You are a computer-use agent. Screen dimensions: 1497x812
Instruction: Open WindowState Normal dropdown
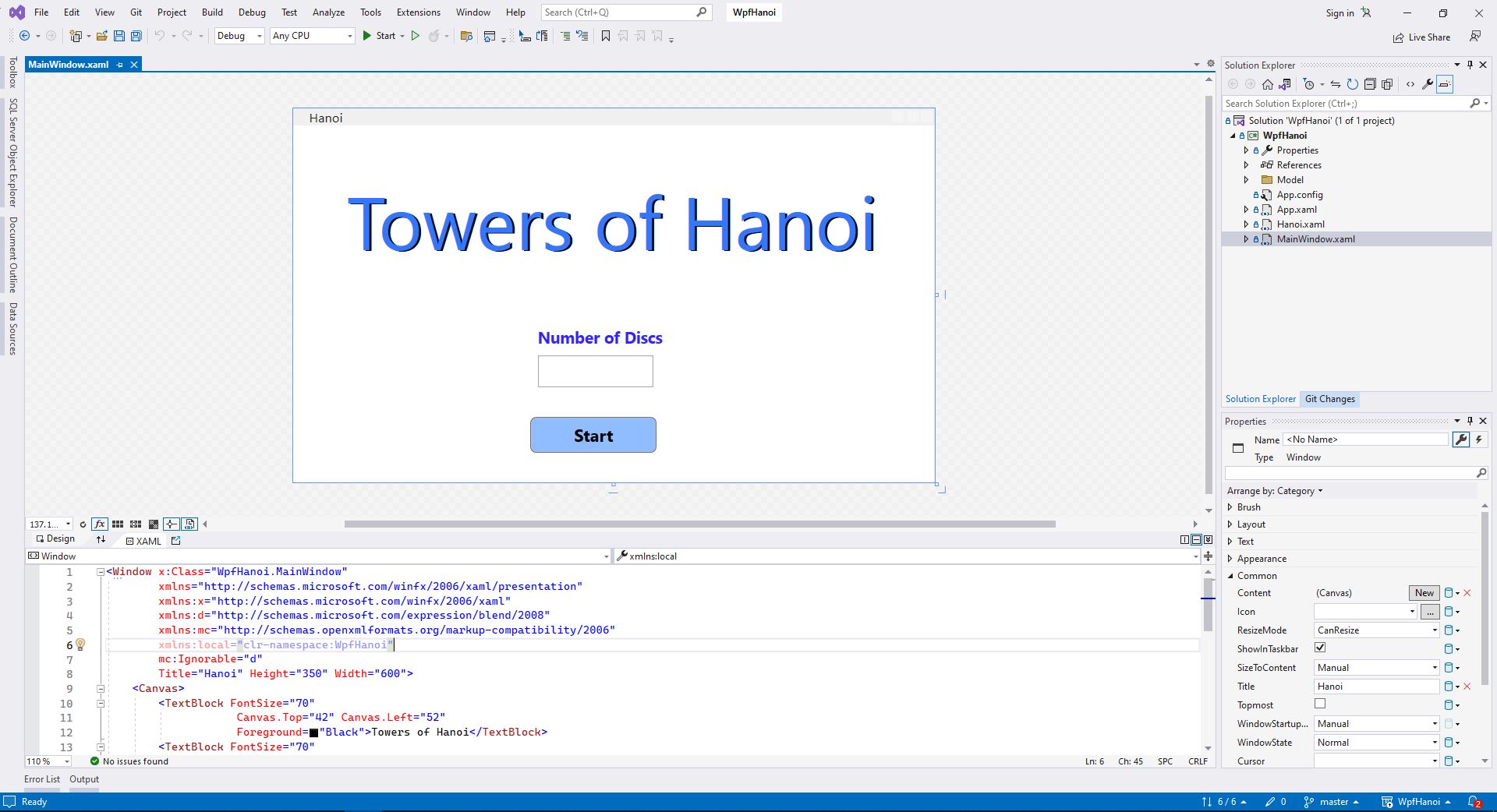tap(1376, 743)
